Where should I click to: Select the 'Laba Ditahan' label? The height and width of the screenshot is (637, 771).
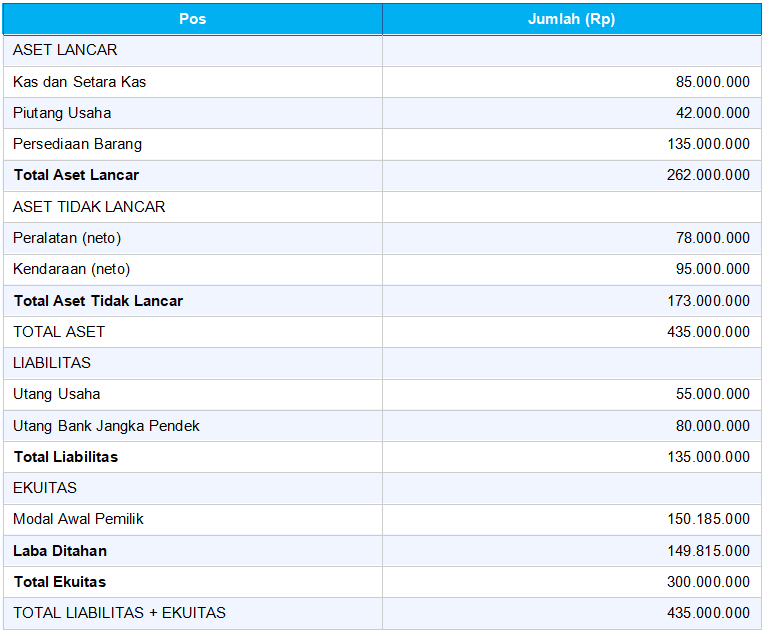60,551
